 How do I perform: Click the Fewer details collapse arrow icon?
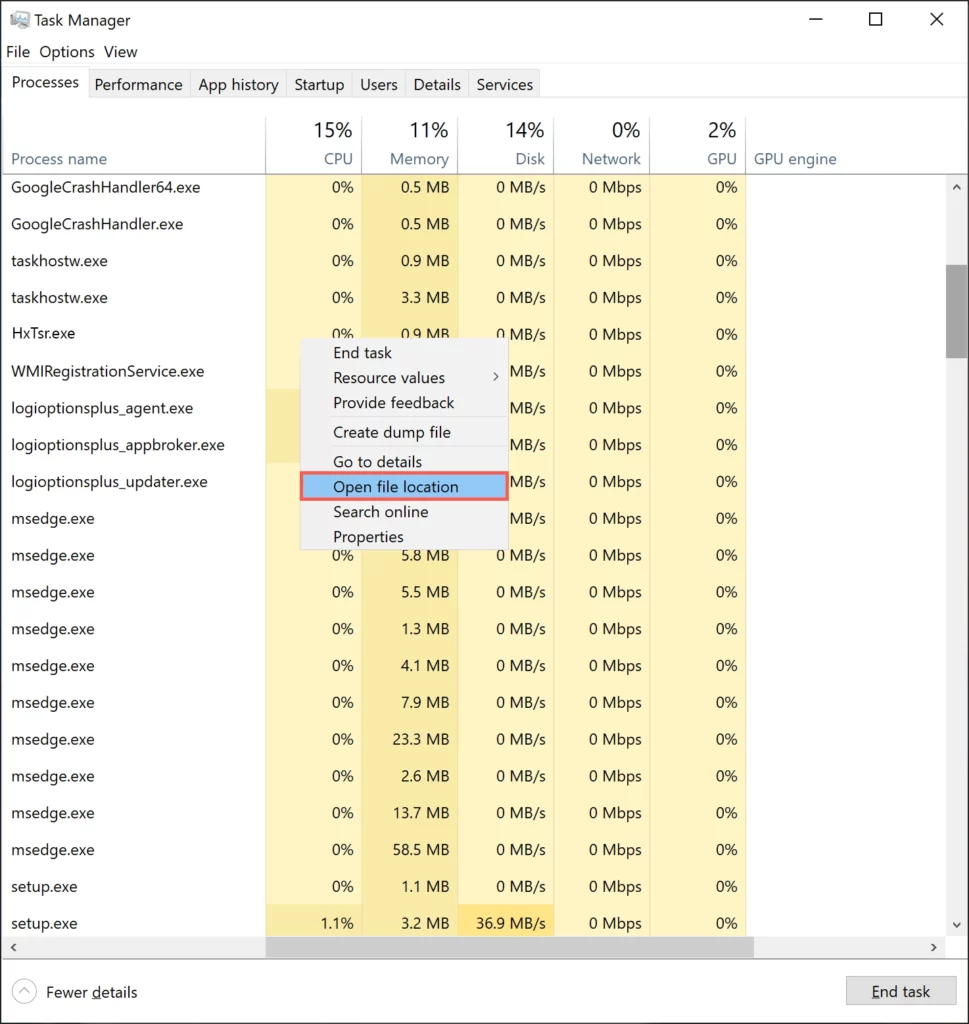24,991
